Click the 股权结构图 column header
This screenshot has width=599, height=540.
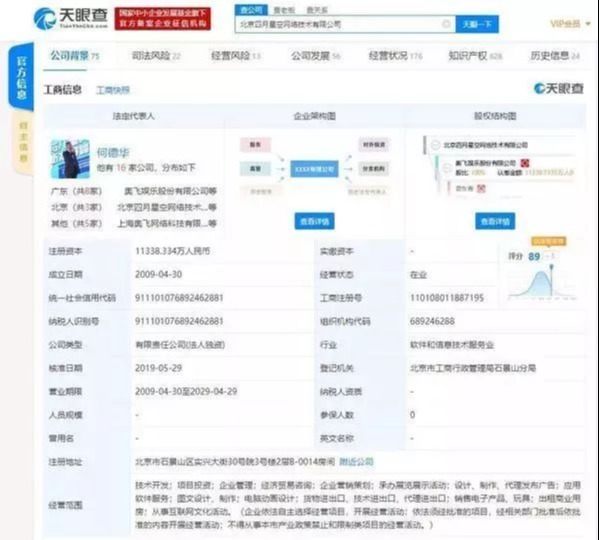tap(495, 116)
